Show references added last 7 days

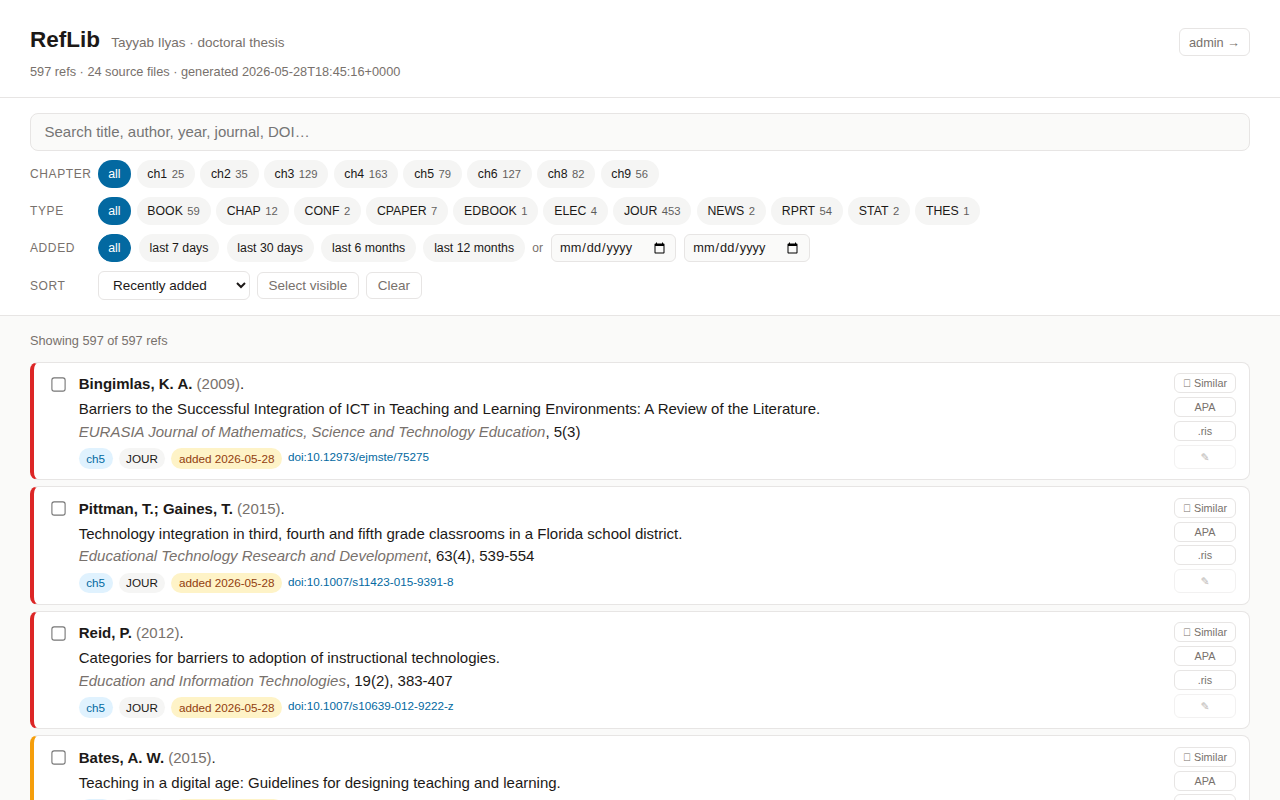click(x=179, y=248)
